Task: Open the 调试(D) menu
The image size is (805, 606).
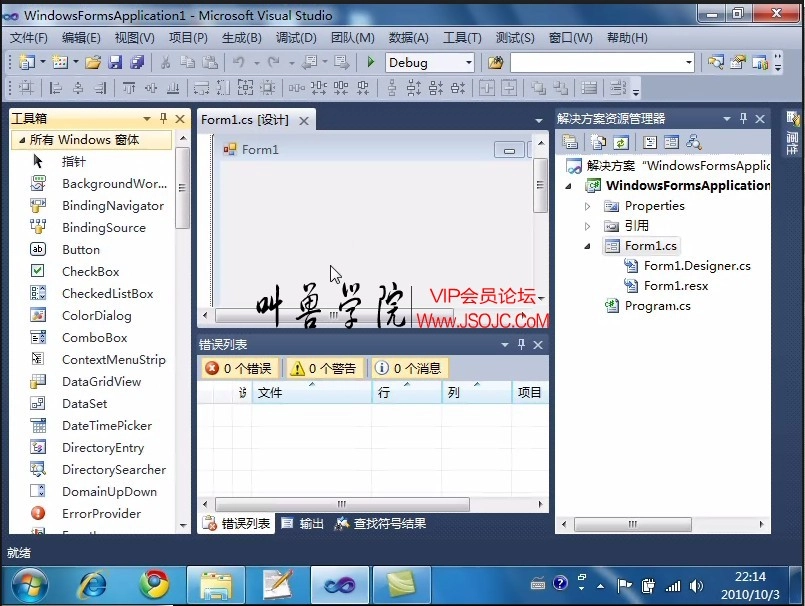Action: 295,38
